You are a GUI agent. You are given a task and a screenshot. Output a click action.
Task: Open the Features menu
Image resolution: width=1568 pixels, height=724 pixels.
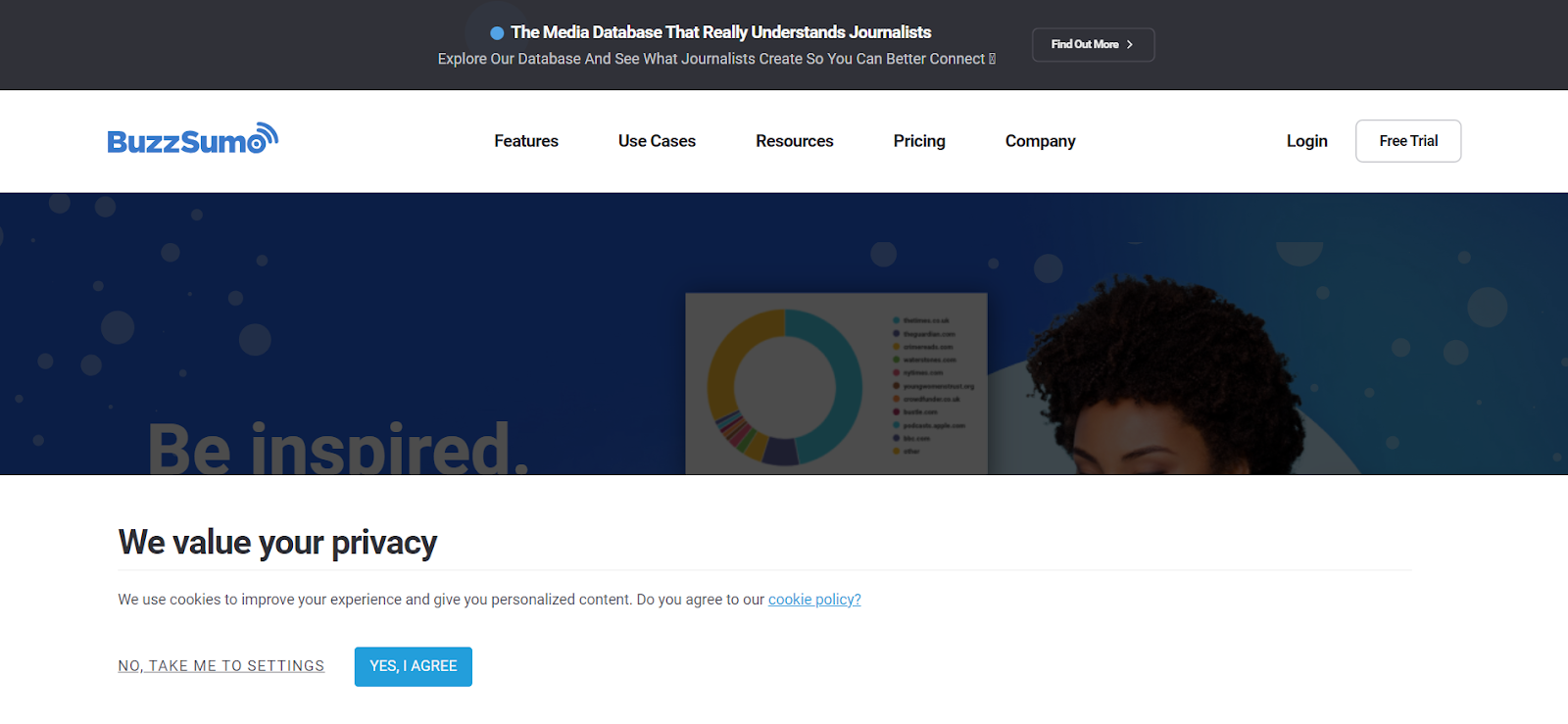(x=526, y=141)
